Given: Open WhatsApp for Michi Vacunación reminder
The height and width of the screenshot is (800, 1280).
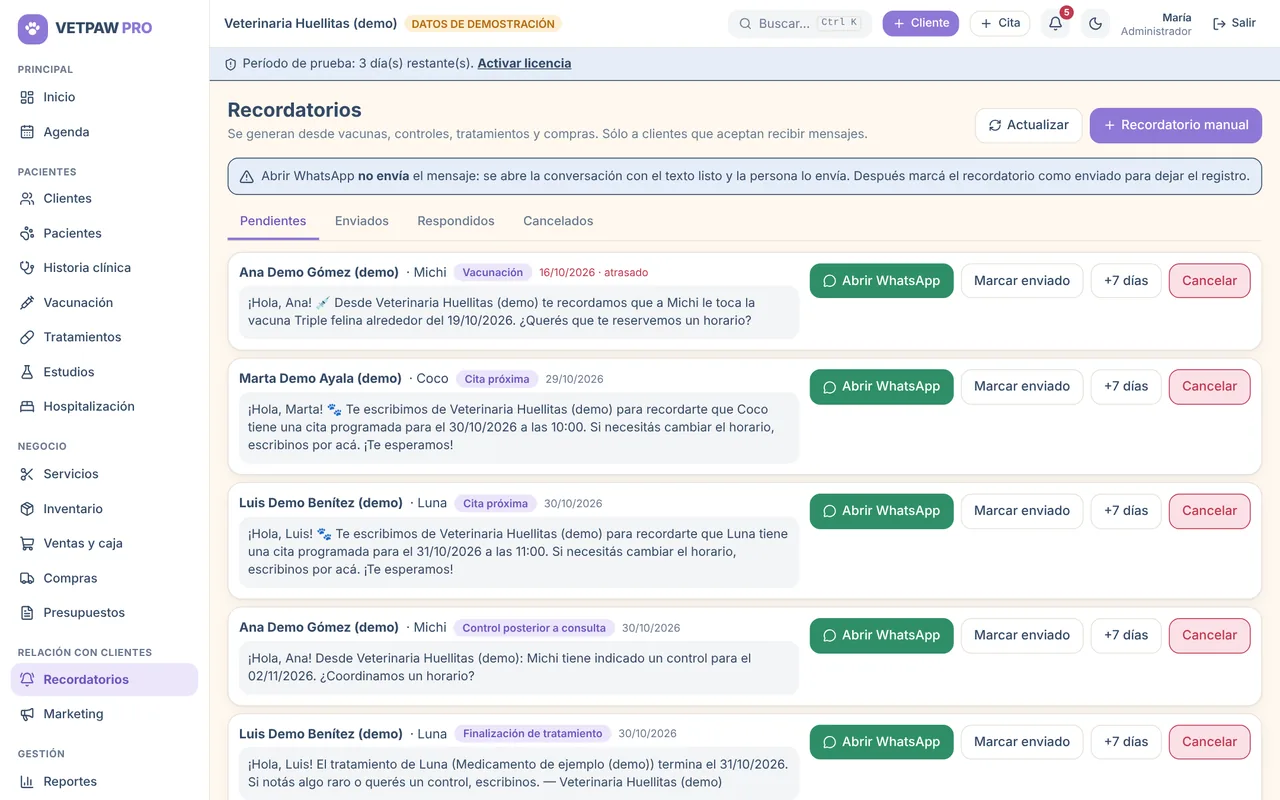Looking at the screenshot, I should pyautogui.click(x=881, y=281).
